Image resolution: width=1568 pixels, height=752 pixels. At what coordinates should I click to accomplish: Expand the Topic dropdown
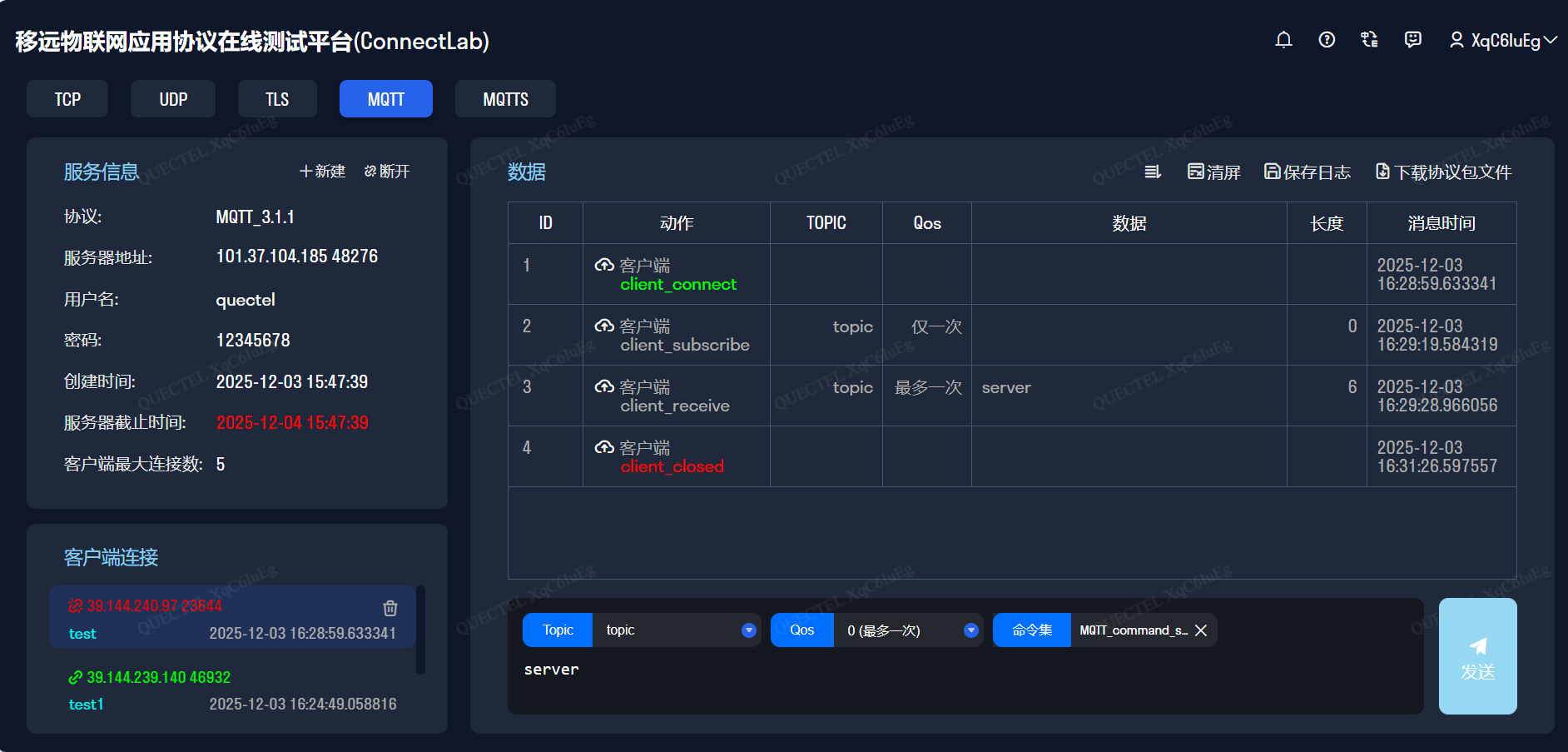tap(748, 630)
